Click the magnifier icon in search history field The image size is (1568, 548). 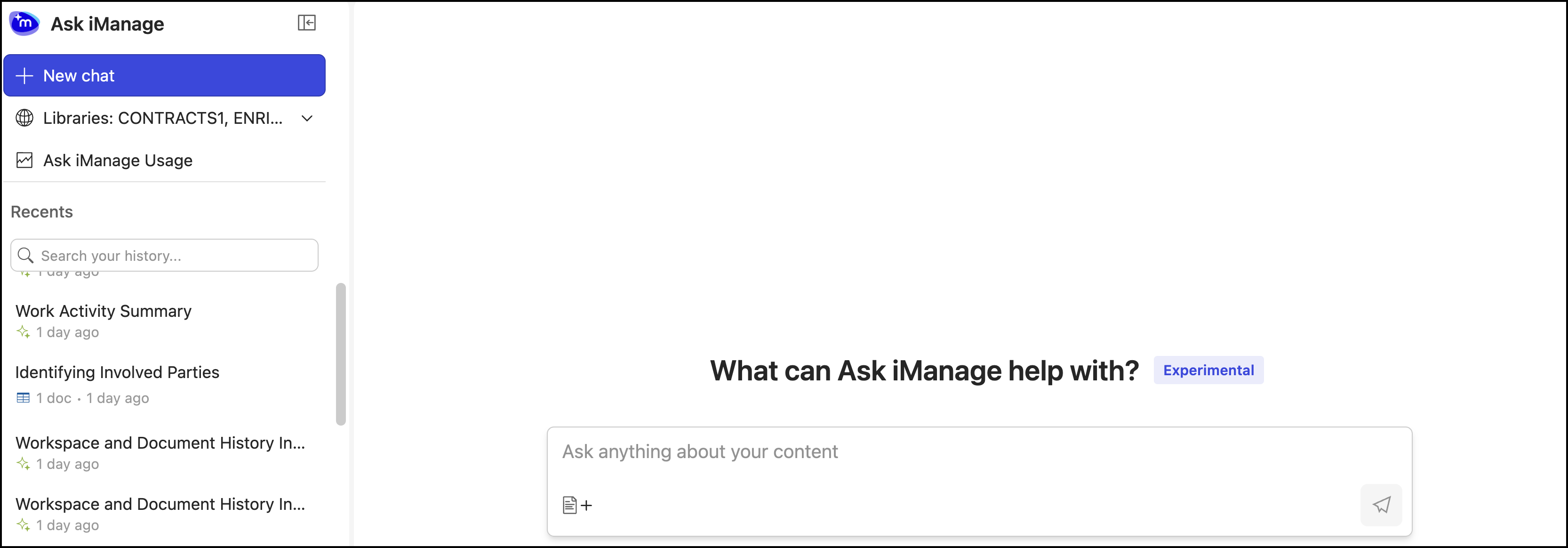click(25, 255)
